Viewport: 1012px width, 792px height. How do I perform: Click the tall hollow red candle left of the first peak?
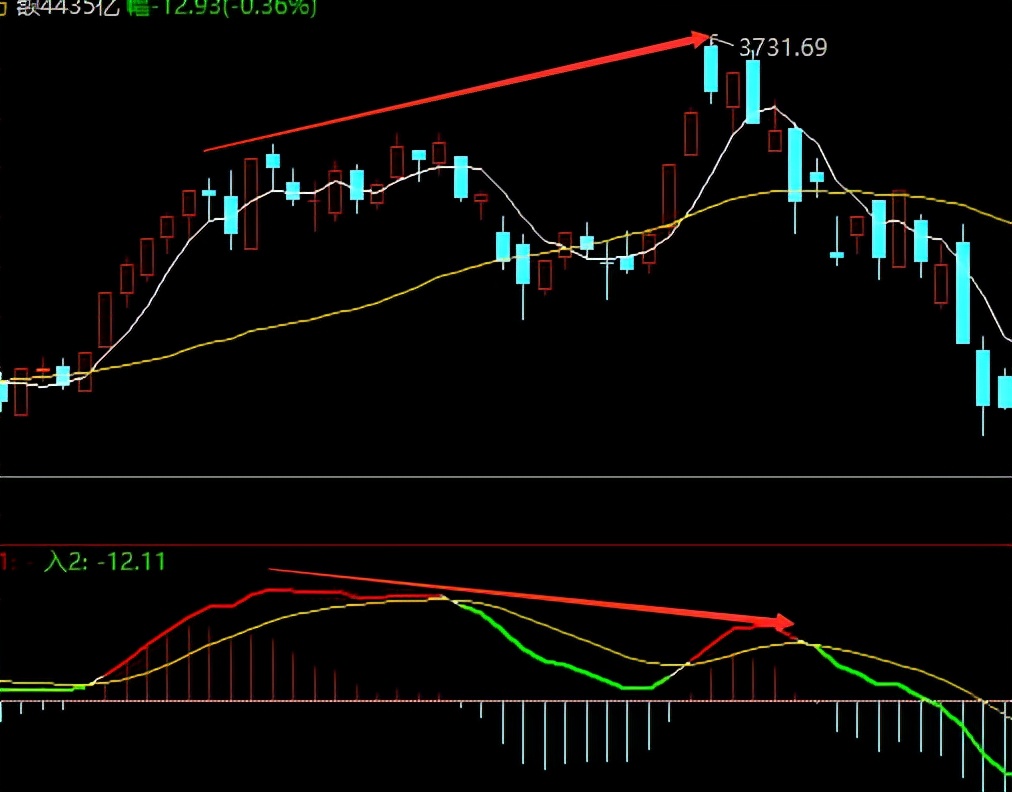click(251, 203)
